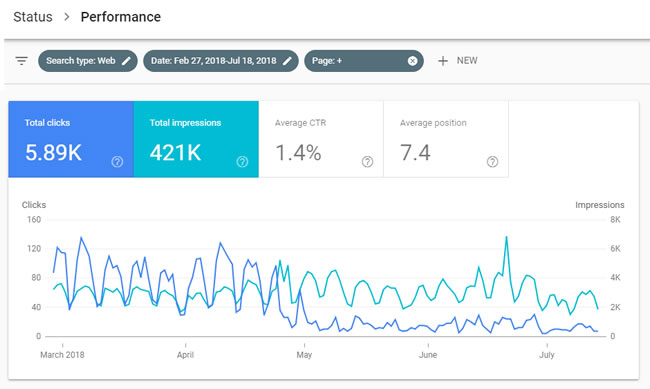Image resolution: width=650 pixels, height=389 pixels.
Task: Remove the Page filter chip
Action: click(x=412, y=61)
